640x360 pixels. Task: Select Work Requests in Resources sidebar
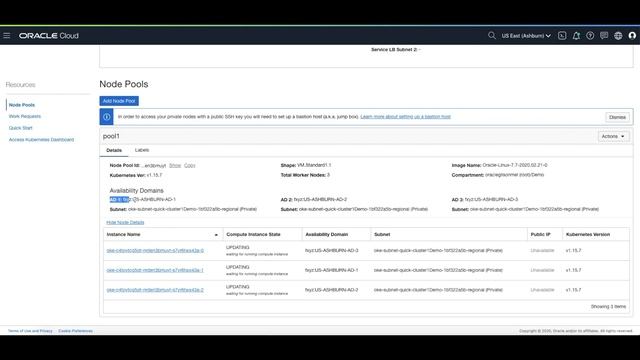coord(25,116)
